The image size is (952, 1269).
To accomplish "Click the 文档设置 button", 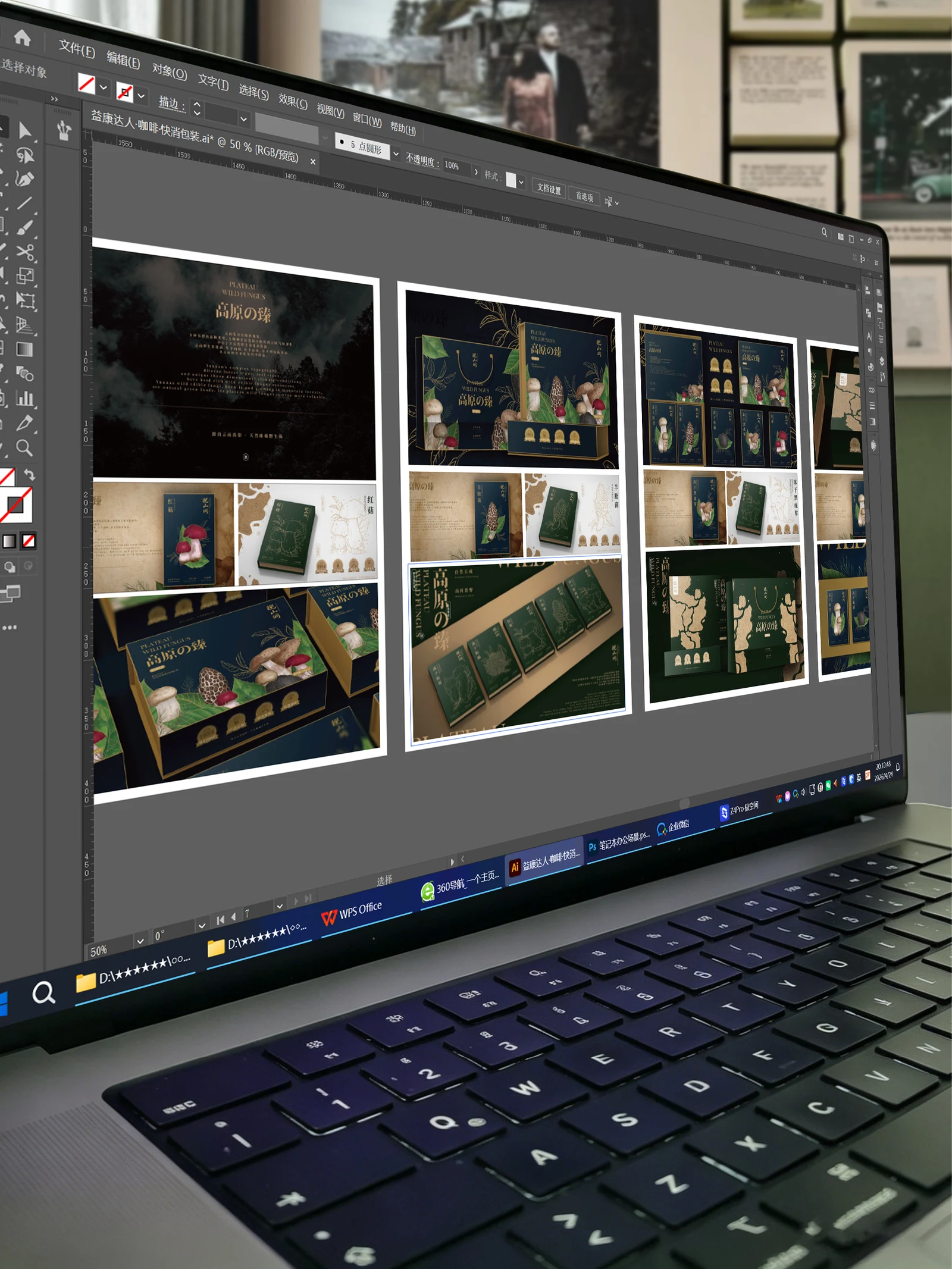I will coord(549,189).
